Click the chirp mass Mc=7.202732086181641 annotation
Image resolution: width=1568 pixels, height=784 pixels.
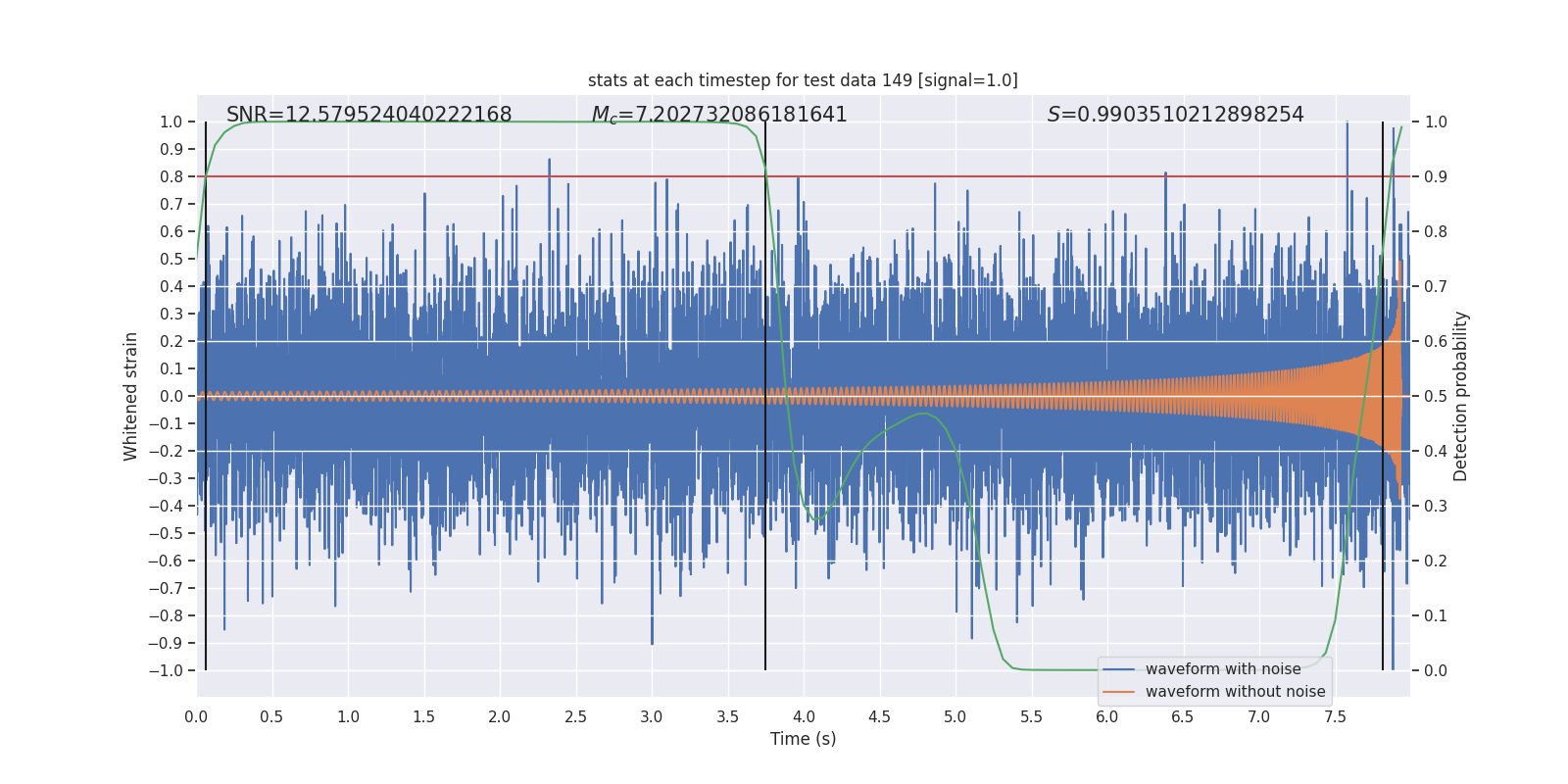[x=719, y=115]
